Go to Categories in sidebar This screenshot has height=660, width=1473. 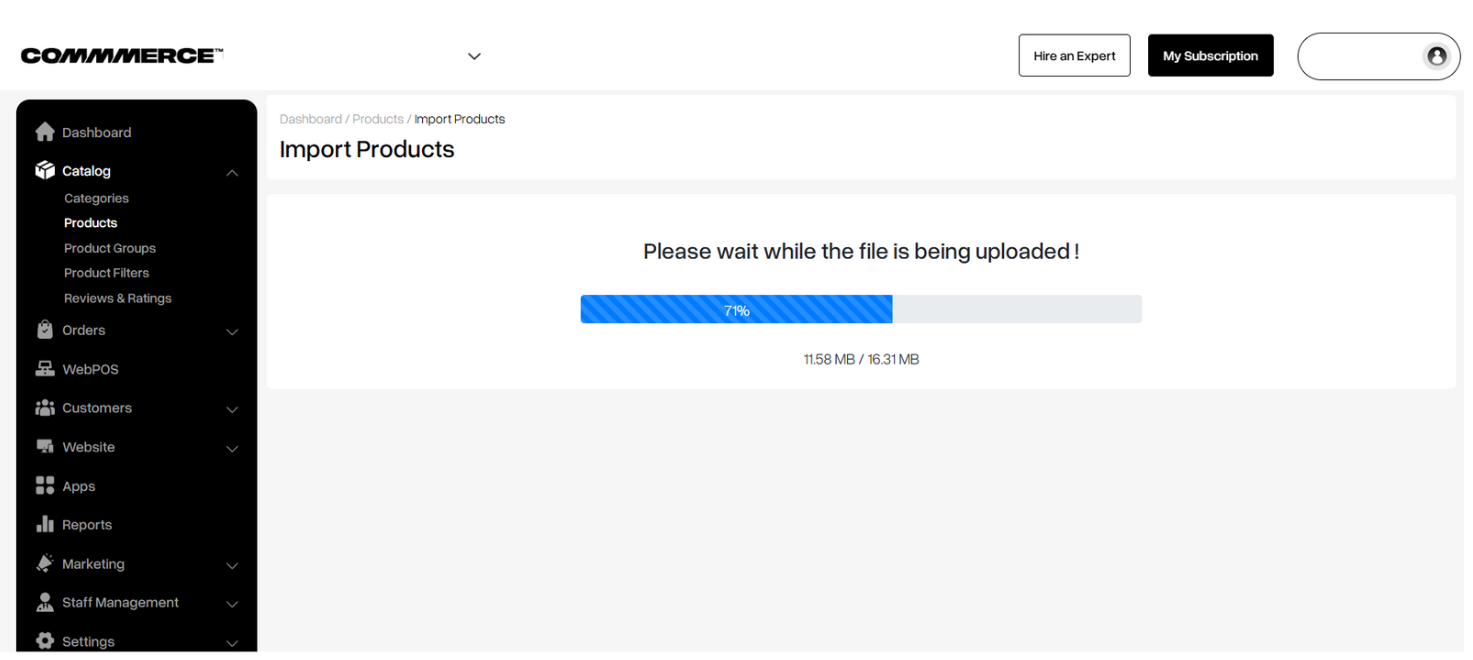97,199
